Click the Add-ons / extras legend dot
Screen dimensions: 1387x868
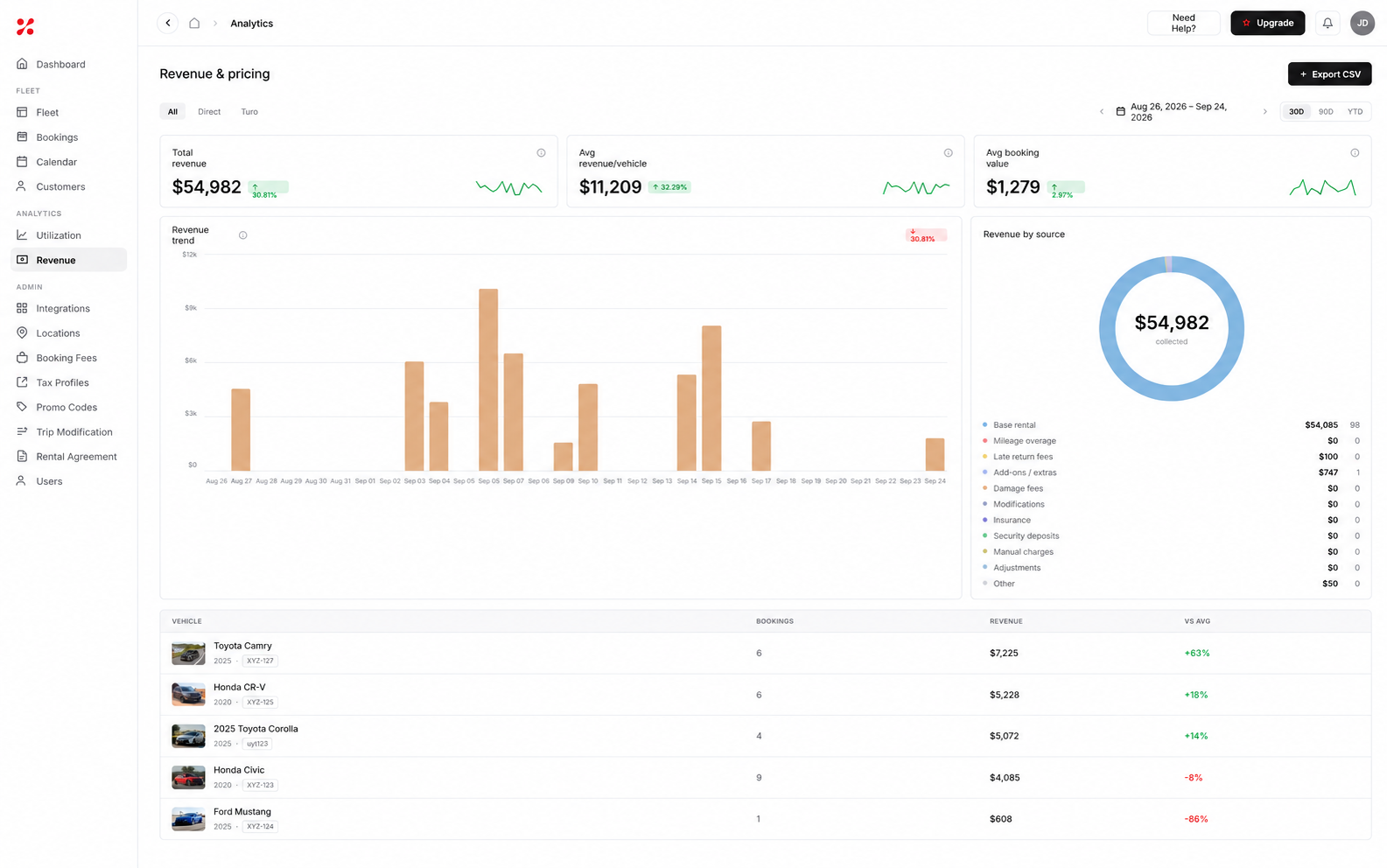click(985, 472)
